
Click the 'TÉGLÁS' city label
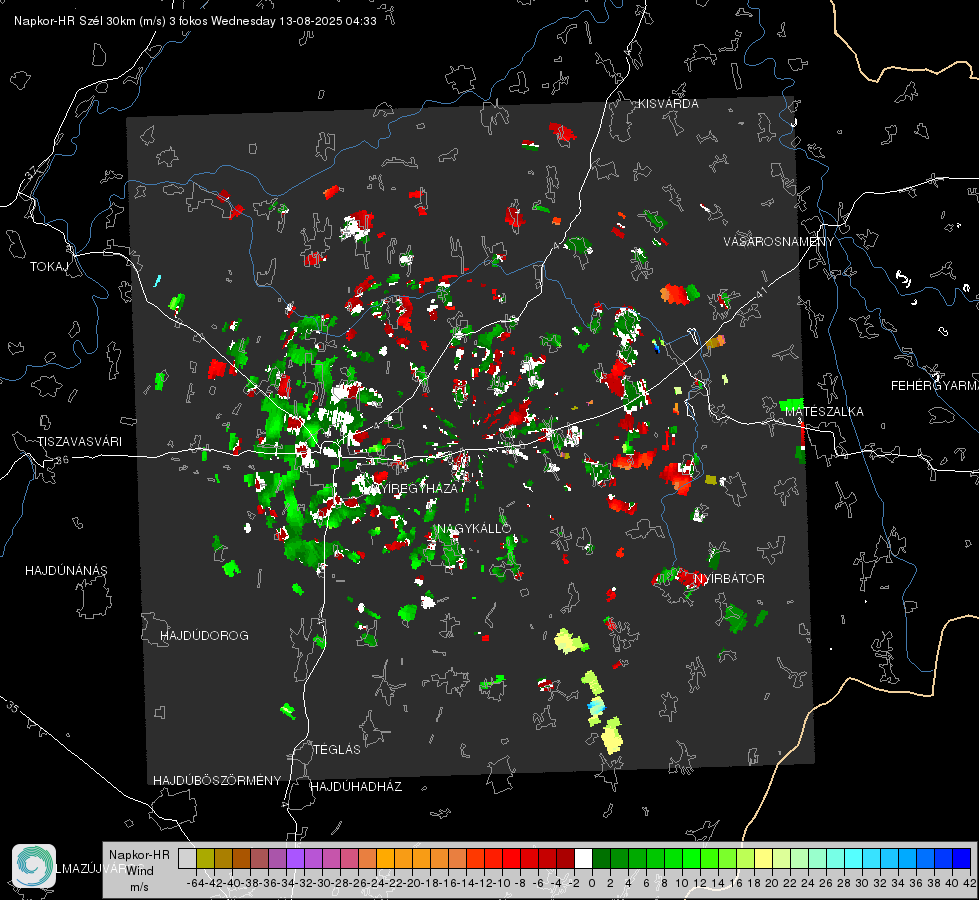pos(337,750)
